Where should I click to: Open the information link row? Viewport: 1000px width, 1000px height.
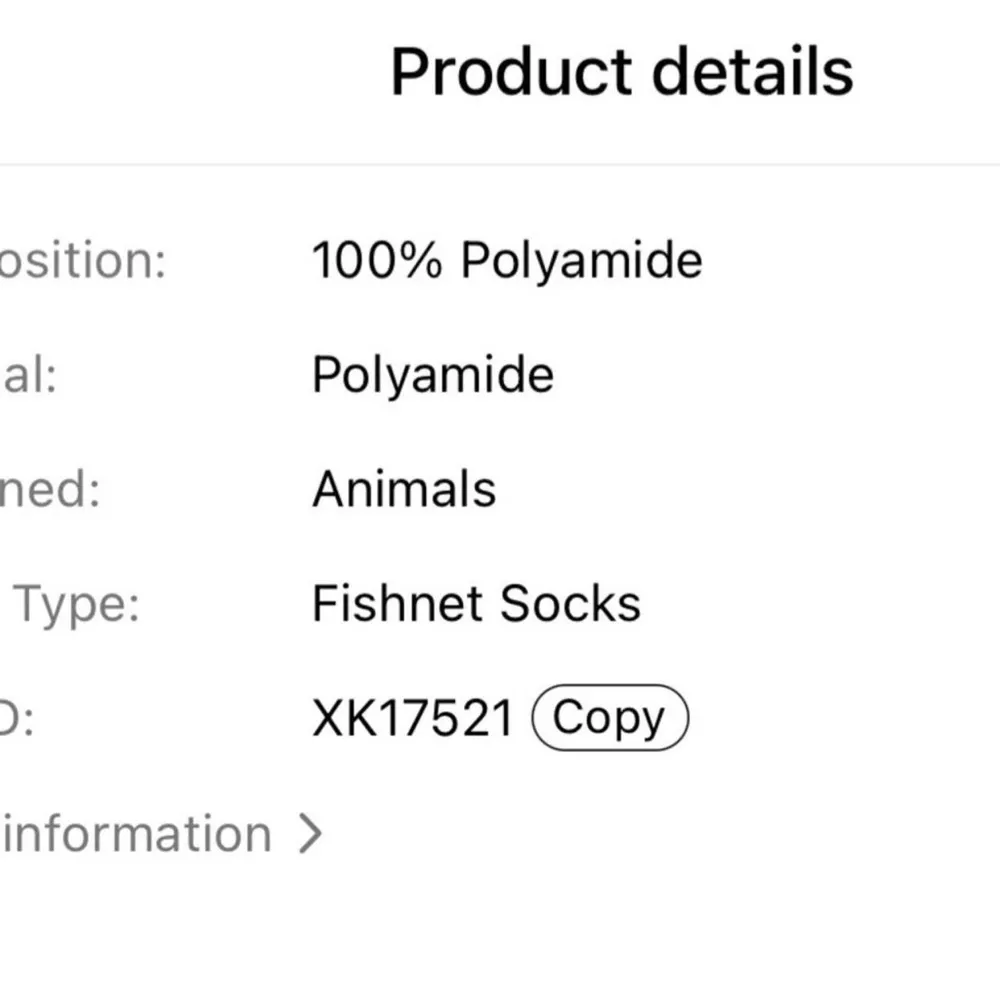pyautogui.click(x=135, y=833)
